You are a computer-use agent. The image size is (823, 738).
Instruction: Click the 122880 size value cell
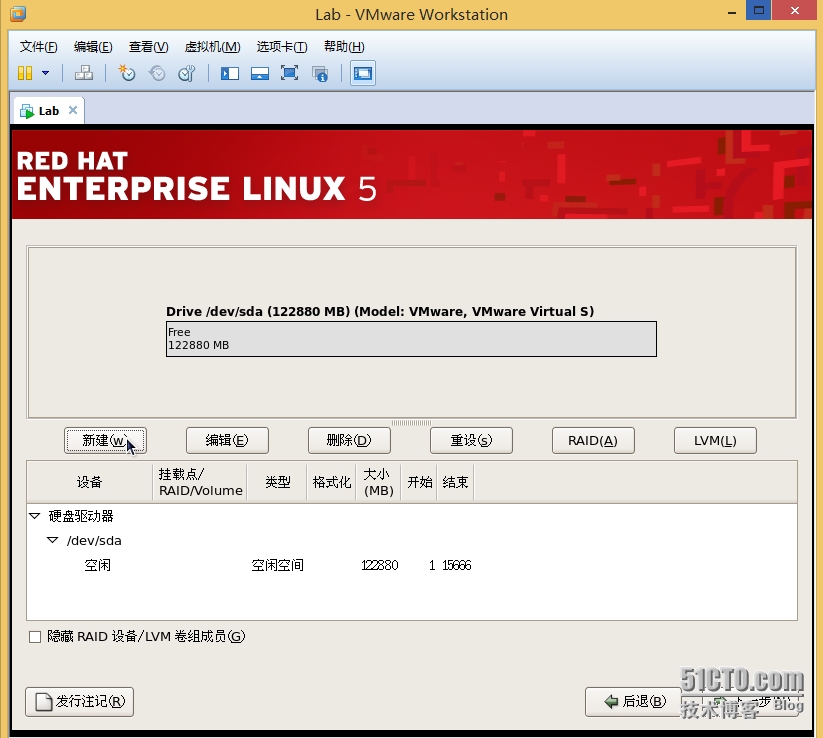click(379, 565)
